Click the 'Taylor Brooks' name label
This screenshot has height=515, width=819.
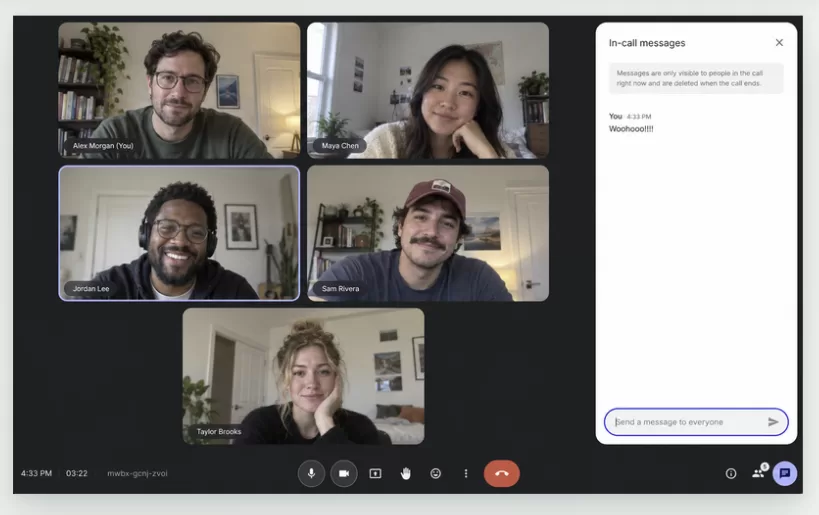[x=218, y=431]
